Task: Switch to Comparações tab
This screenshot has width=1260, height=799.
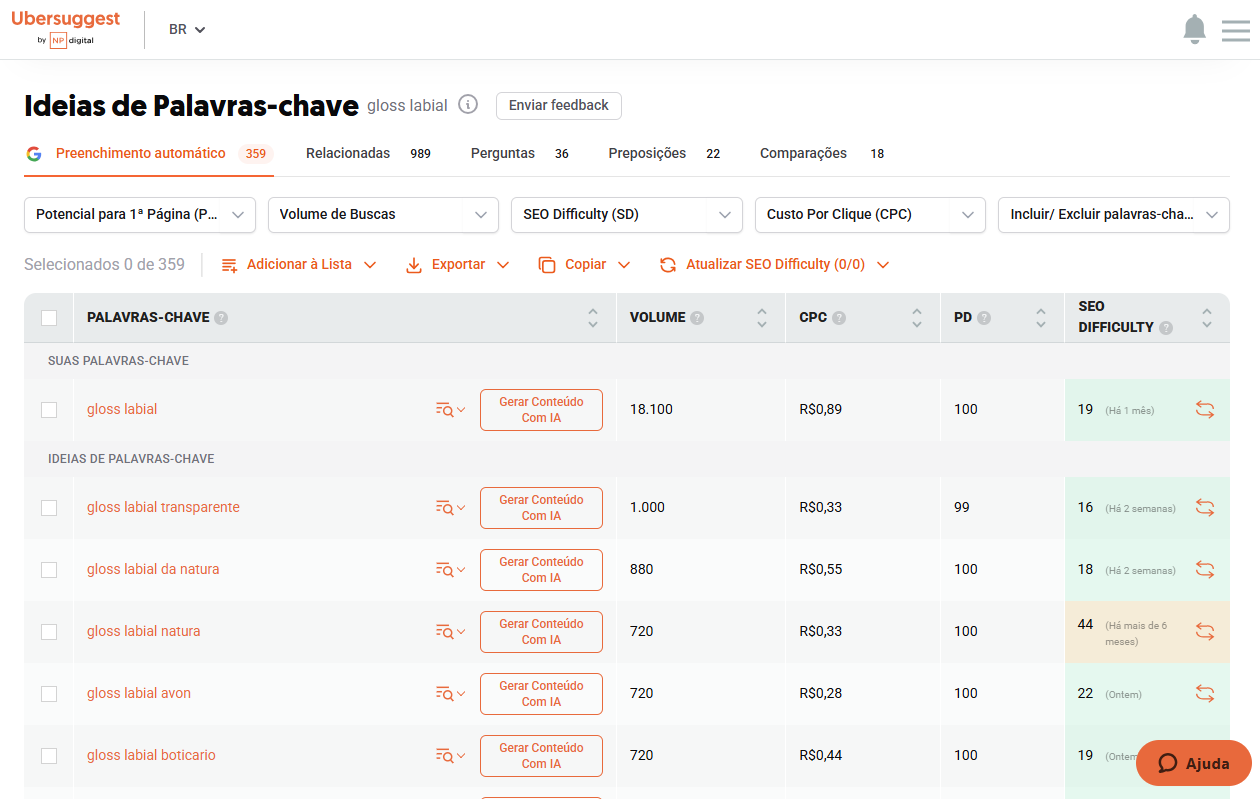Action: 822,154
